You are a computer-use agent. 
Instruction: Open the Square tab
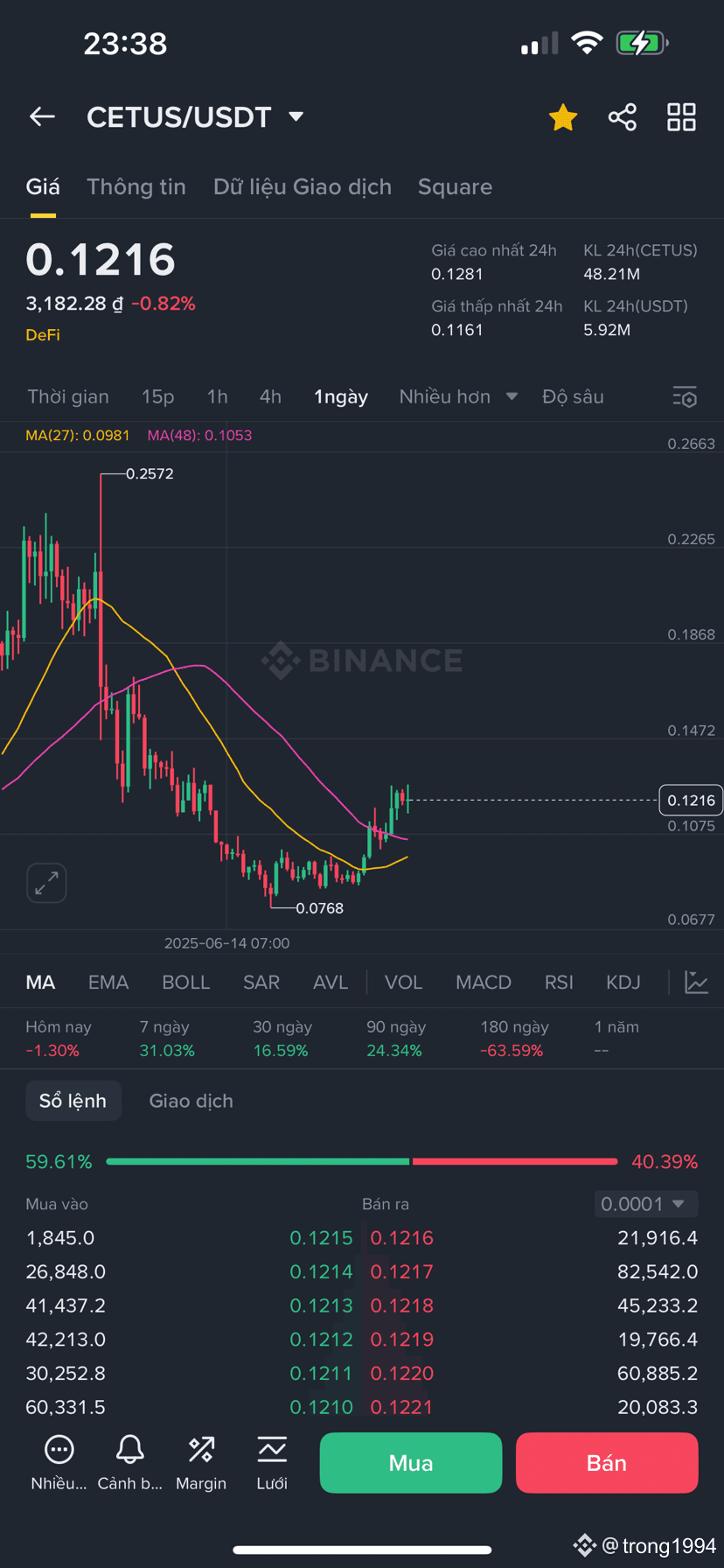pos(455,186)
